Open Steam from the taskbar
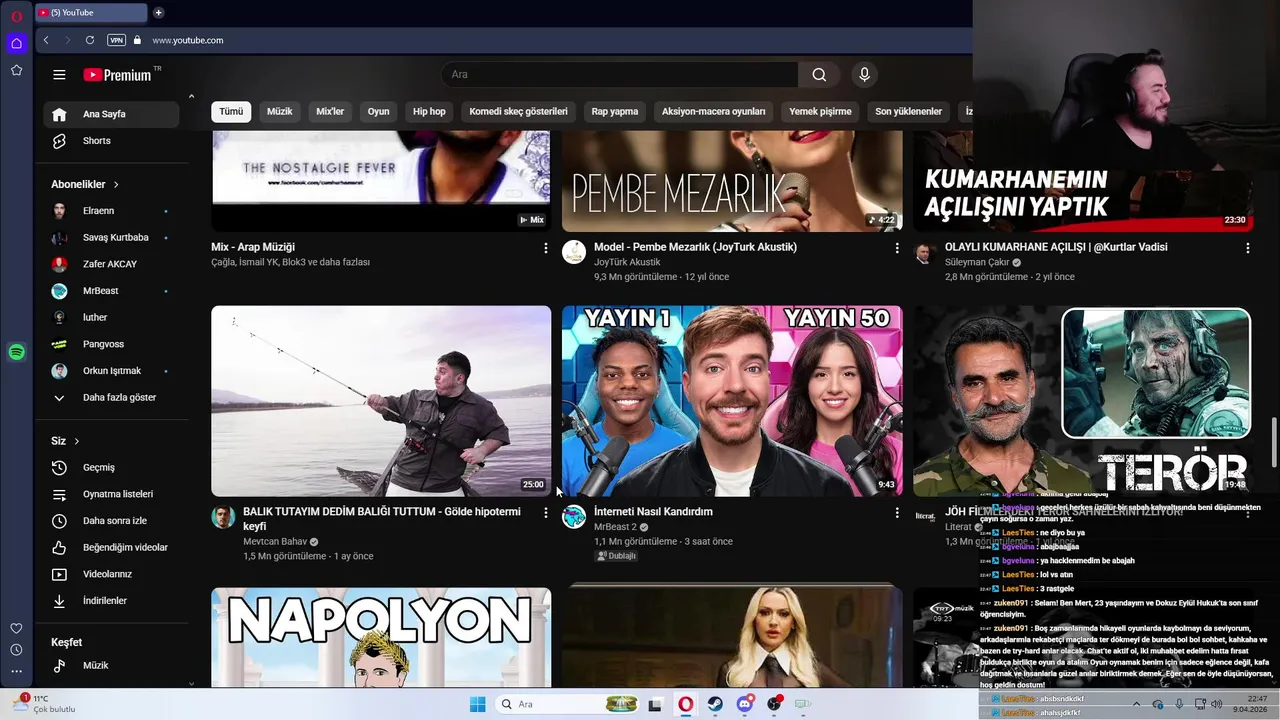This screenshot has width=1280, height=720. click(715, 704)
